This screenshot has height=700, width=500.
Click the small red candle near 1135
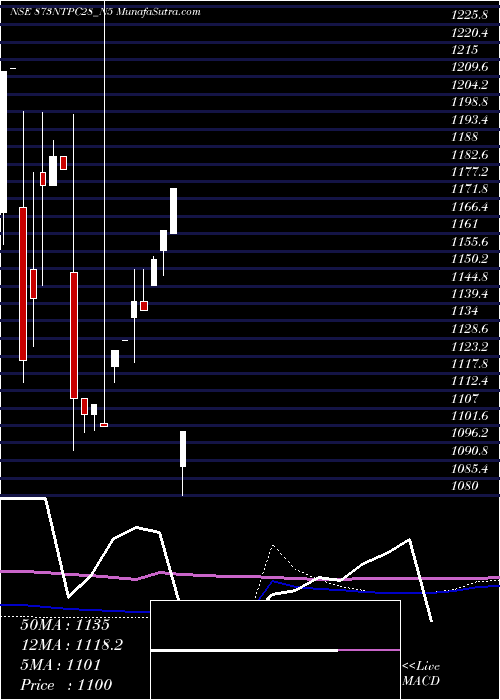coord(144,306)
